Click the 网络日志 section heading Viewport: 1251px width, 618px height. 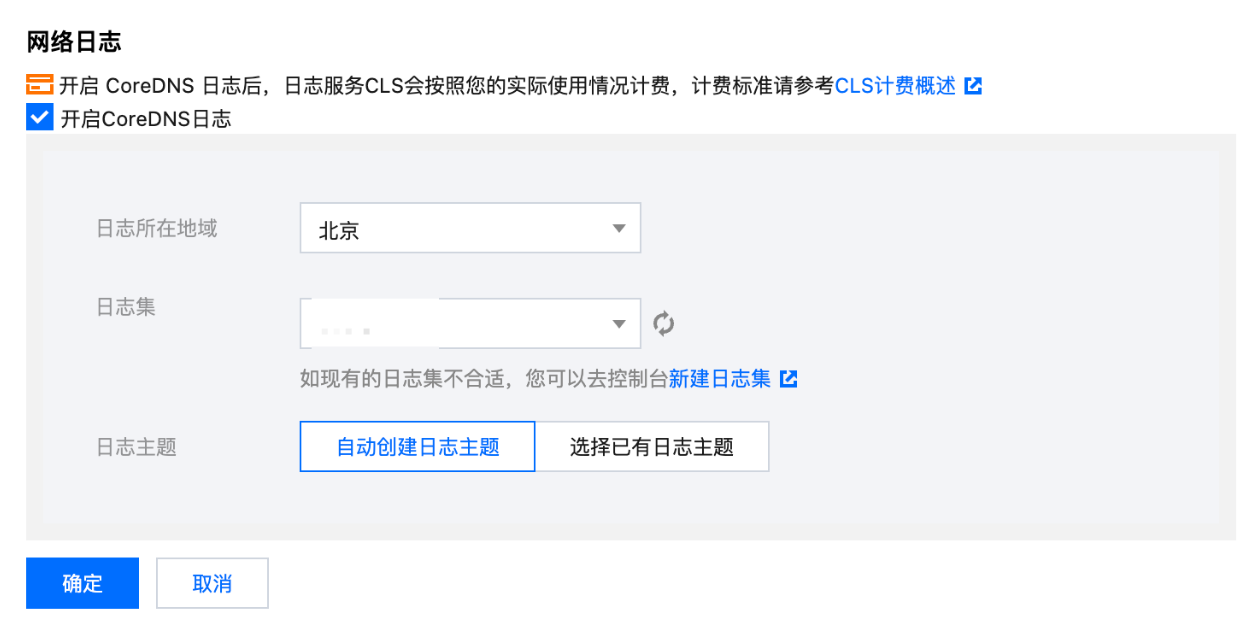coord(74,42)
